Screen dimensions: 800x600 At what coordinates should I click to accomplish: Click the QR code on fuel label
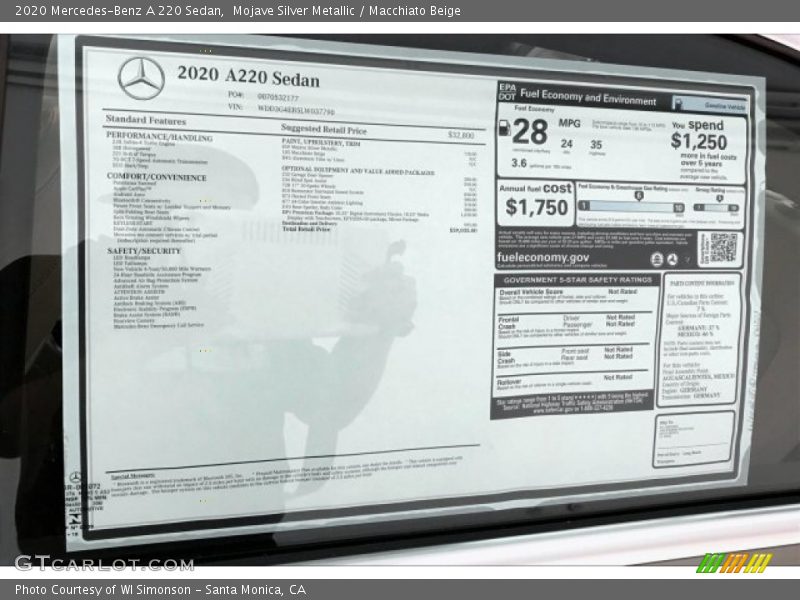coord(723,247)
